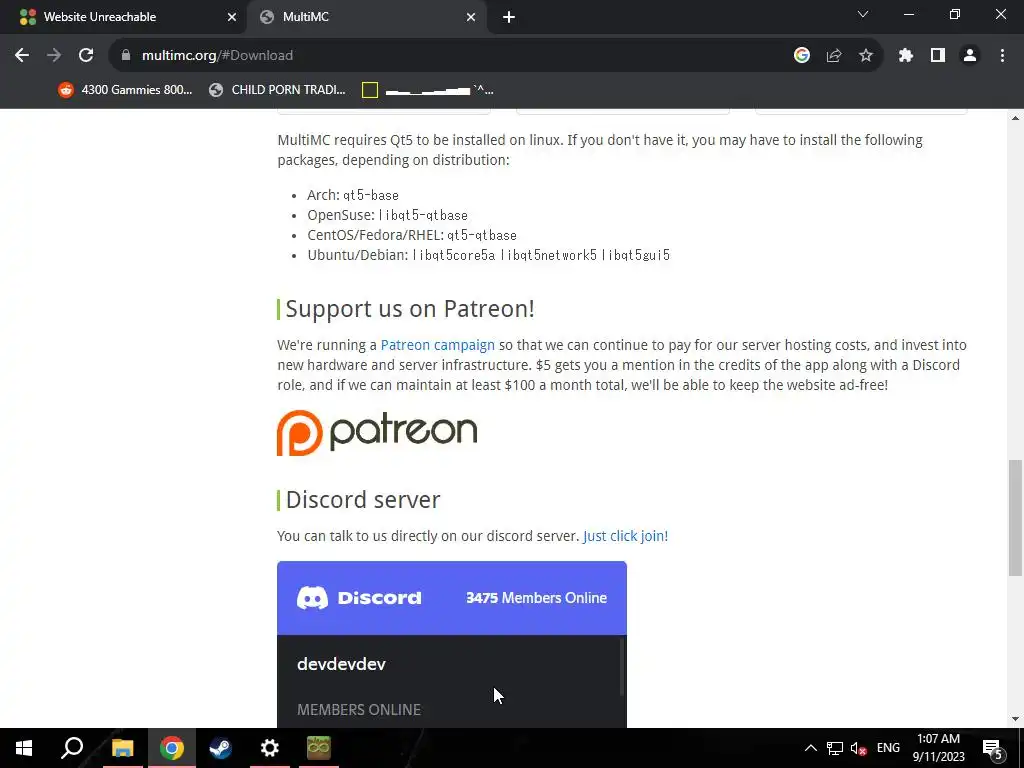
Task: Switch to the Website Unreachable tab
Action: [123, 18]
